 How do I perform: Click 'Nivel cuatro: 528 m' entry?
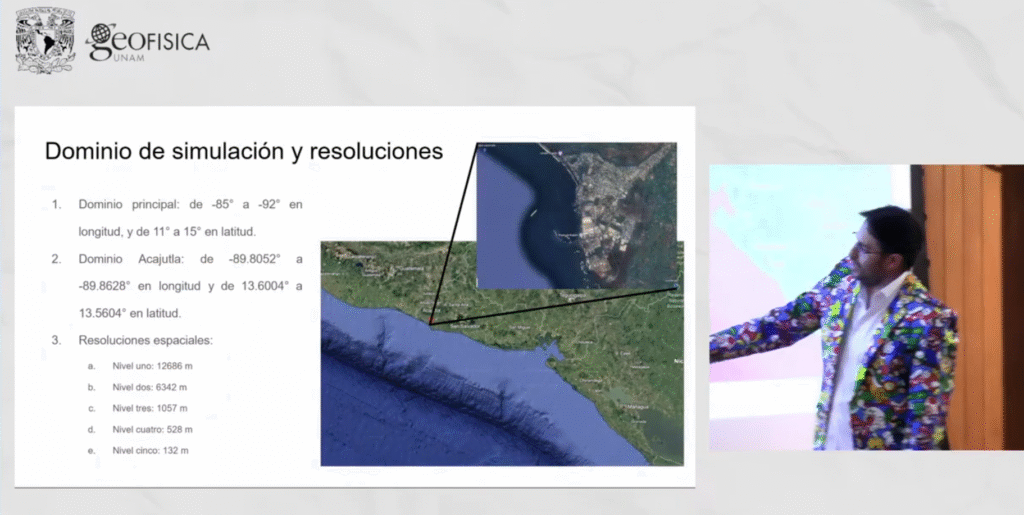(x=153, y=429)
